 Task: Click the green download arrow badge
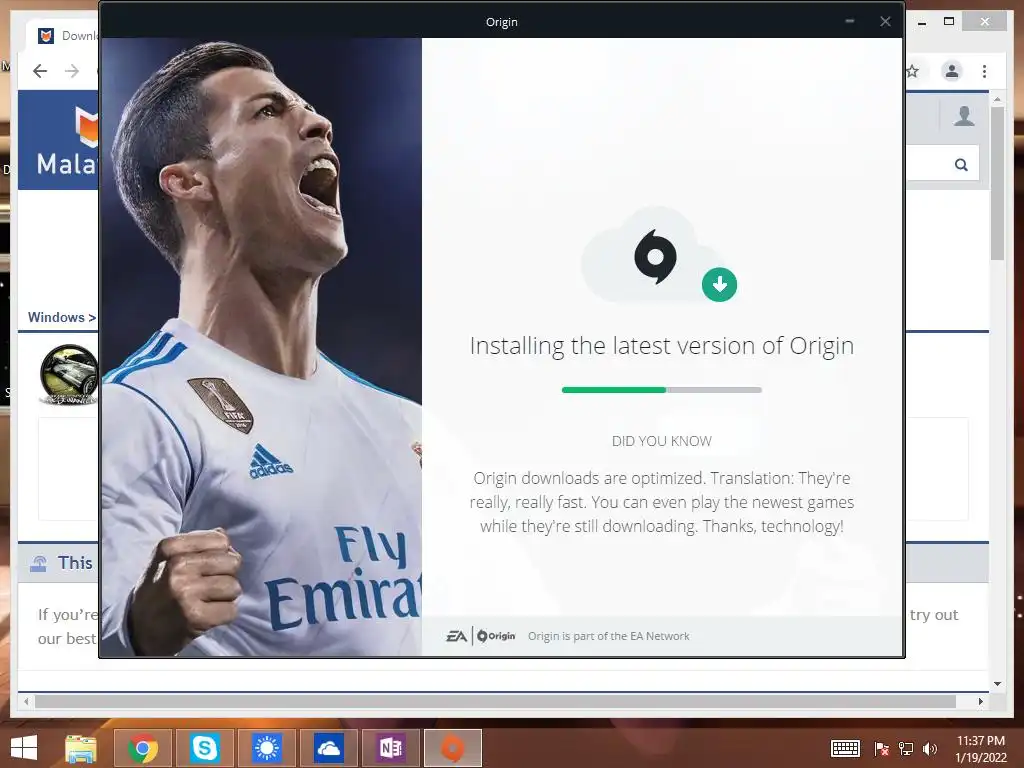[x=719, y=285]
